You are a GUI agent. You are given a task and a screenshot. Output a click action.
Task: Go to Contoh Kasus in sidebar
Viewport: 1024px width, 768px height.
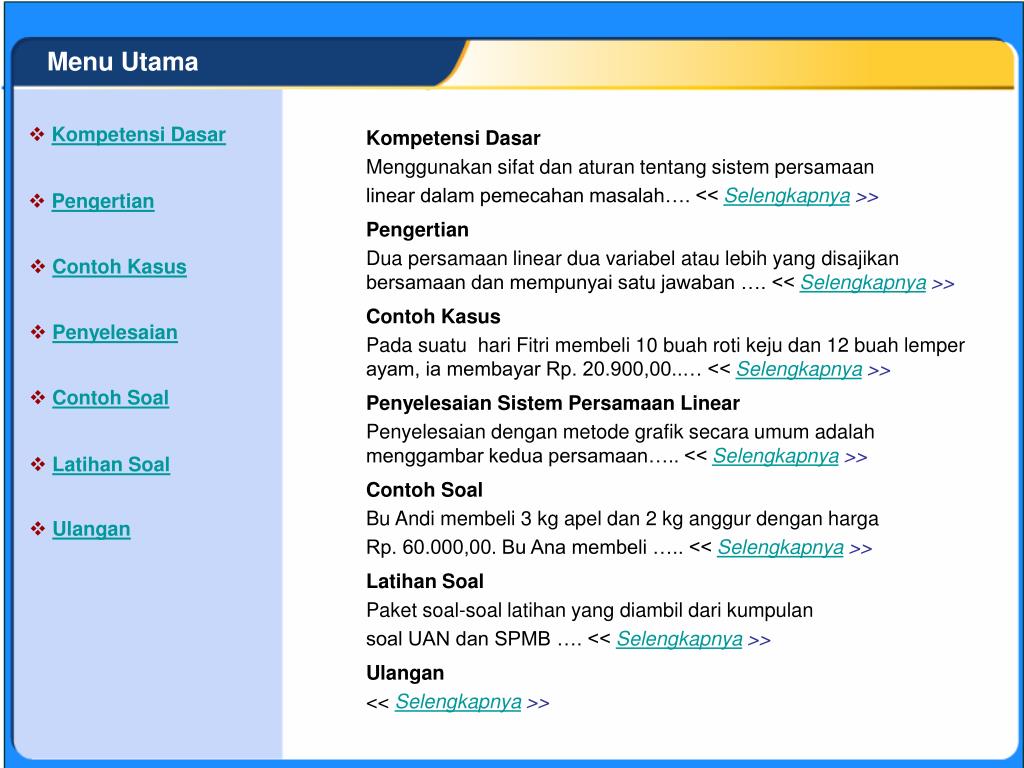tap(120, 266)
